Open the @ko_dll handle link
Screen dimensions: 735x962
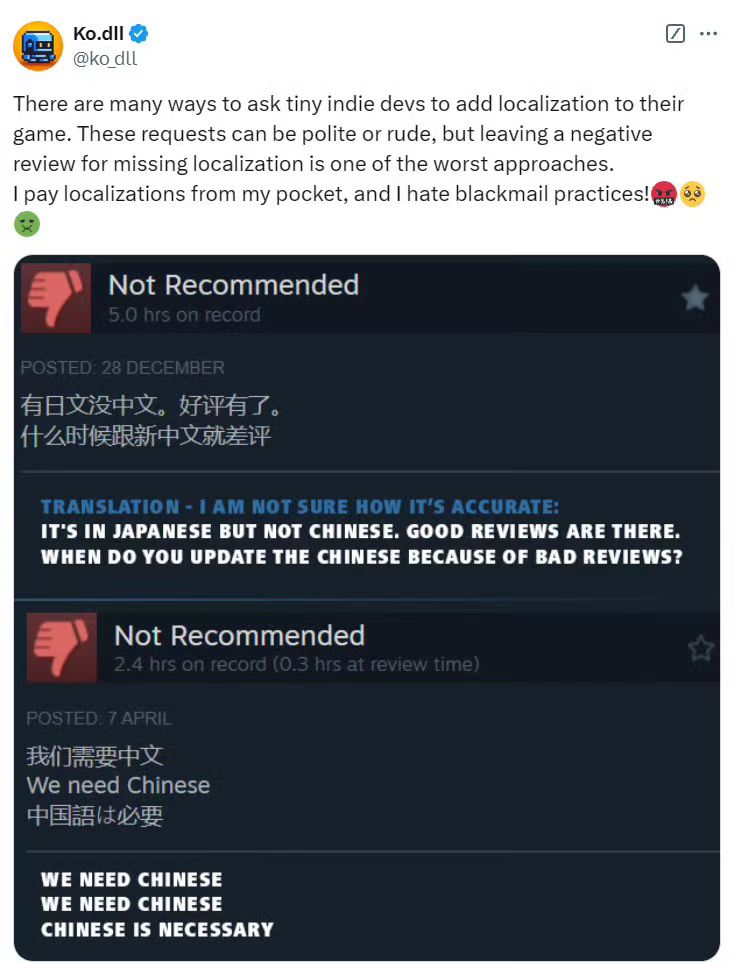[x=105, y=59]
